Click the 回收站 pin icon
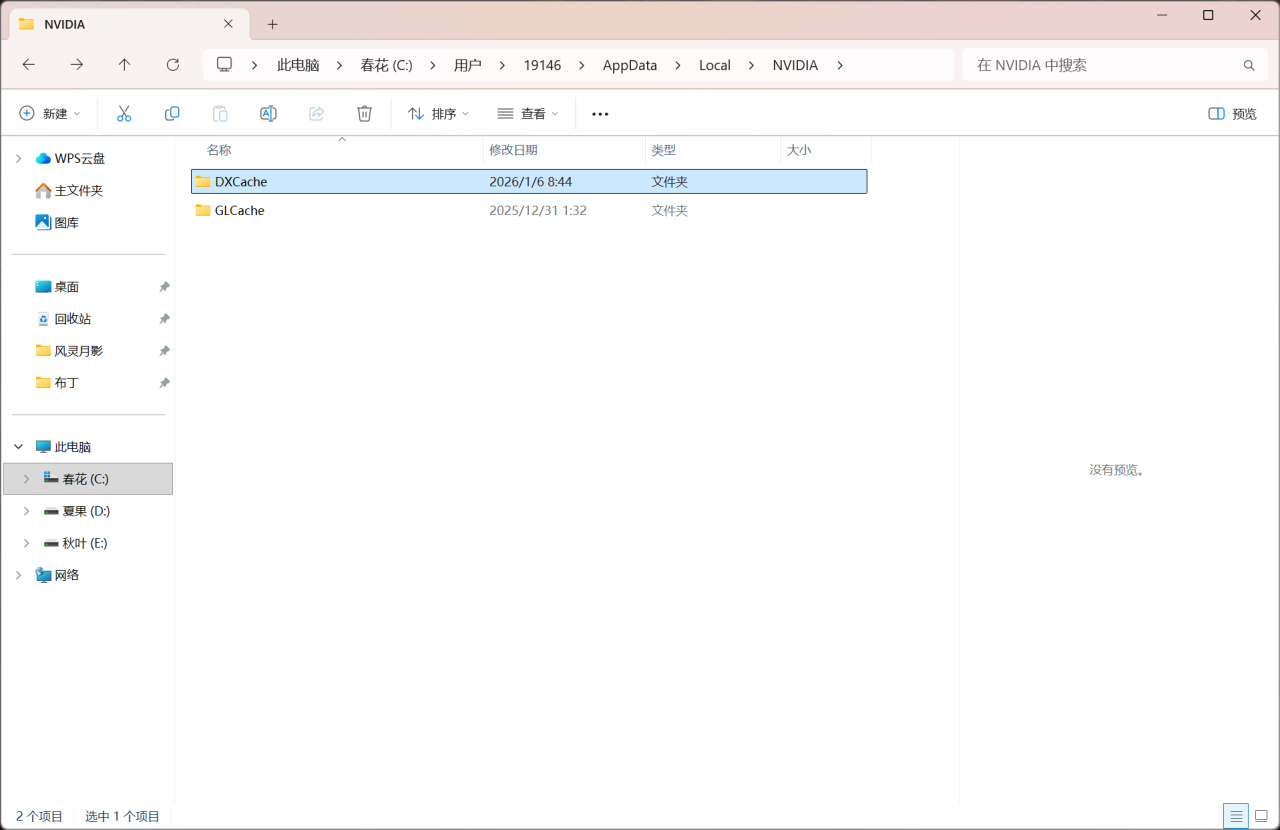 pyautogui.click(x=164, y=319)
